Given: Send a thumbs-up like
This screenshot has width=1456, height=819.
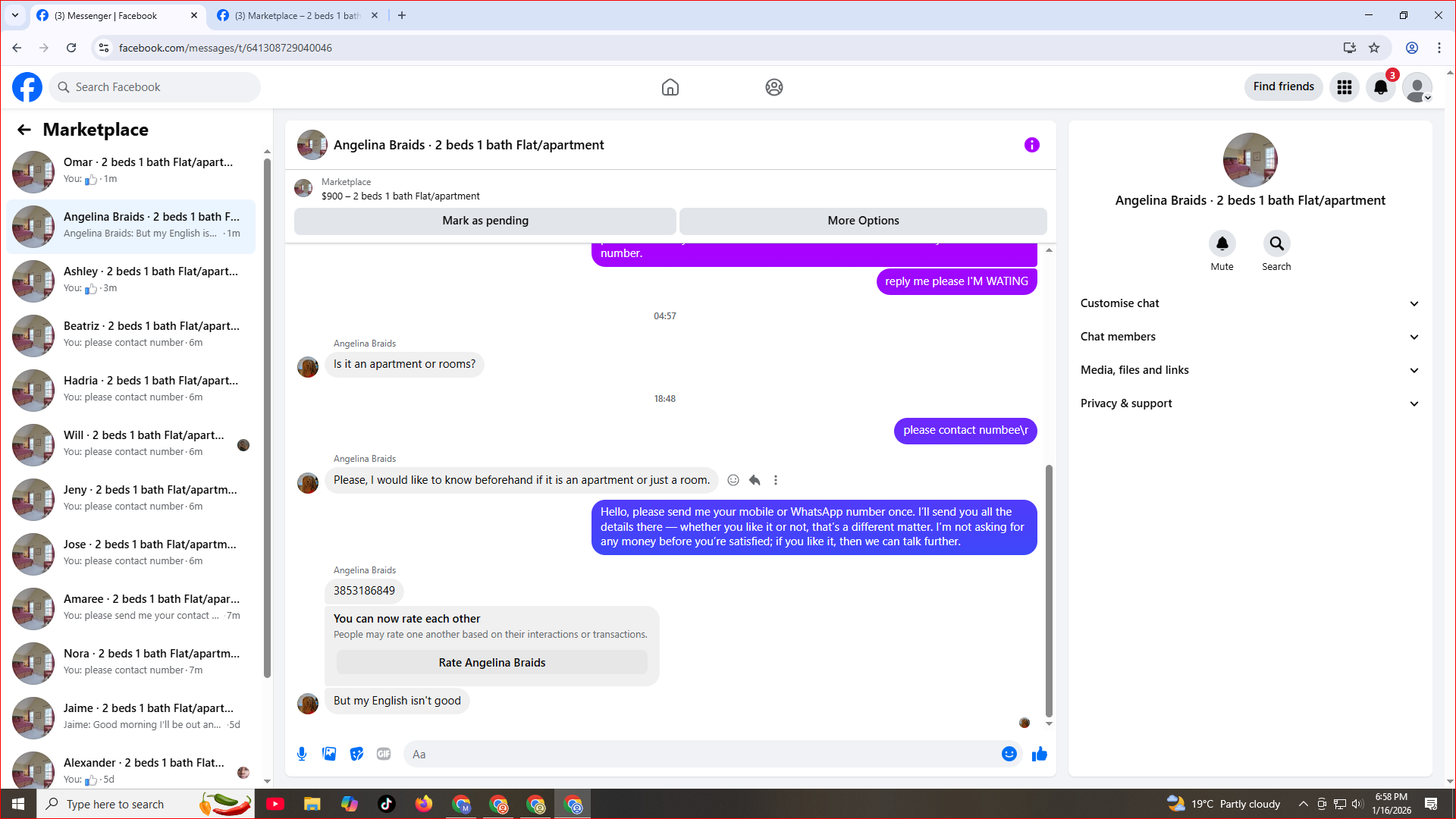Looking at the screenshot, I should 1039,754.
